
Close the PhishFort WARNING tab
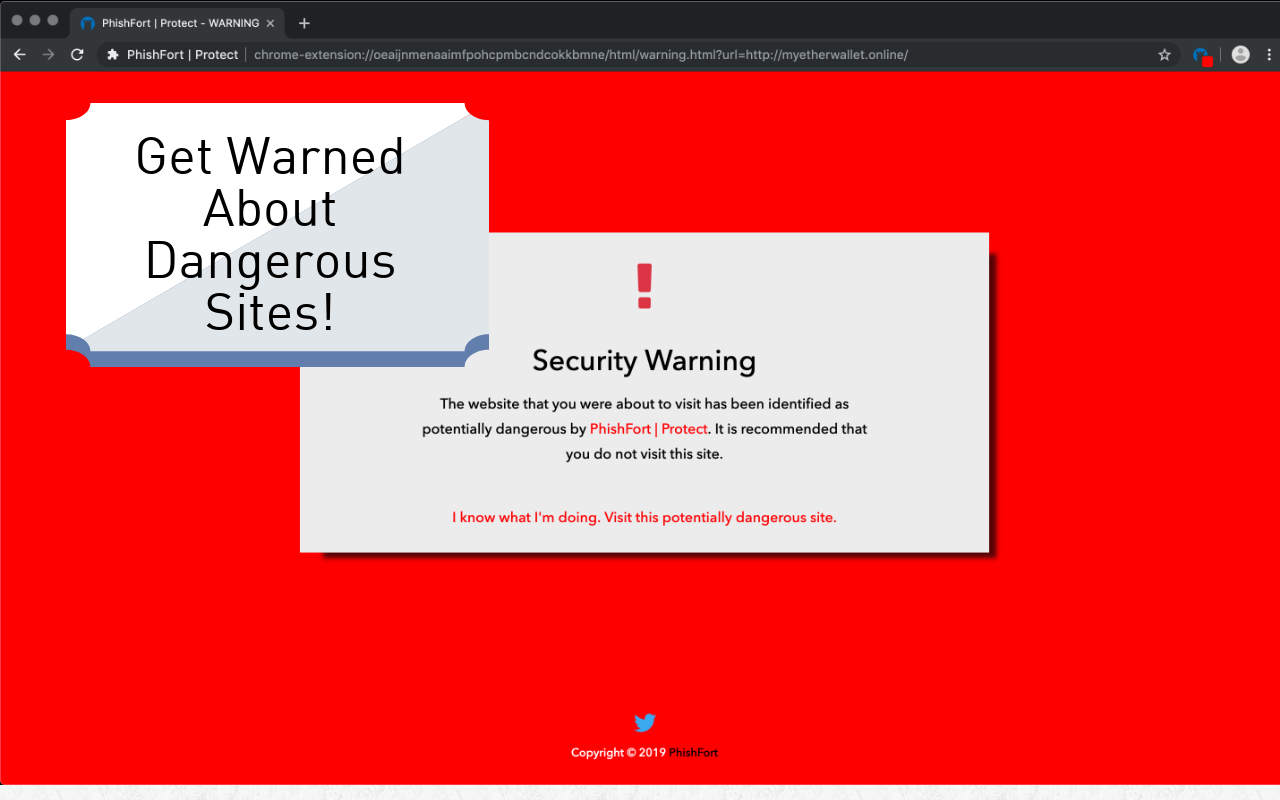[x=270, y=23]
